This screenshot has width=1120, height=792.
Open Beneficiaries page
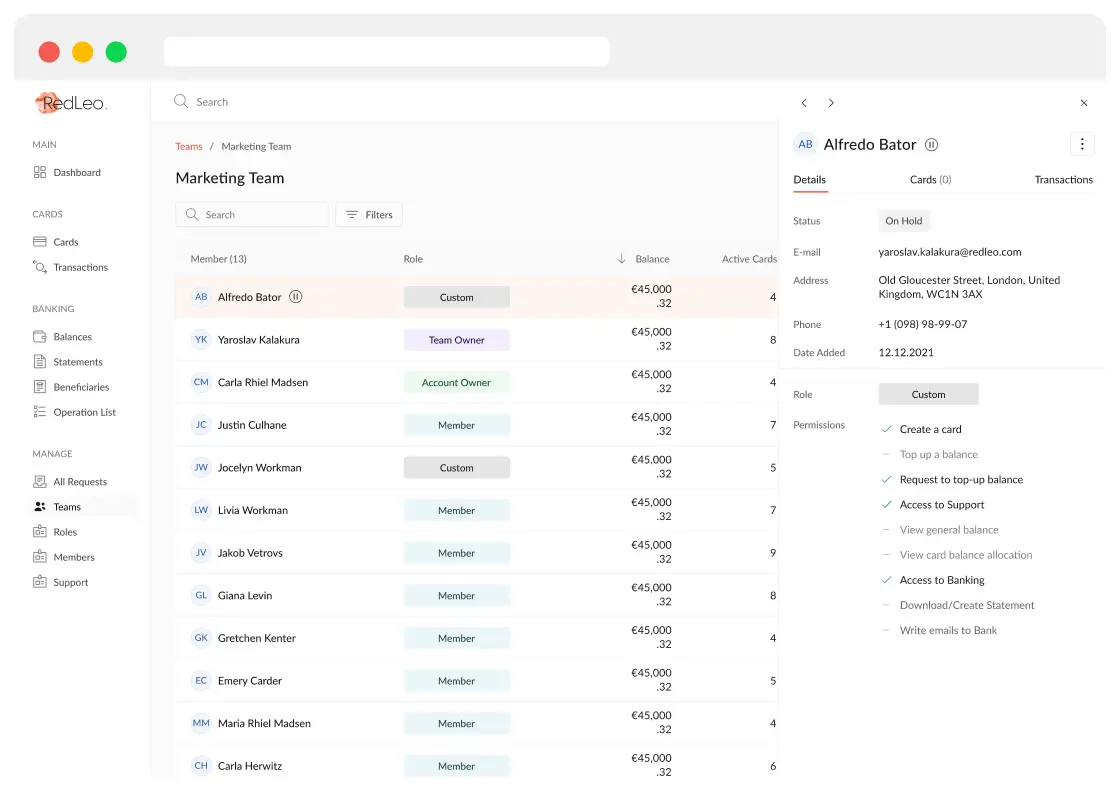tap(71, 387)
